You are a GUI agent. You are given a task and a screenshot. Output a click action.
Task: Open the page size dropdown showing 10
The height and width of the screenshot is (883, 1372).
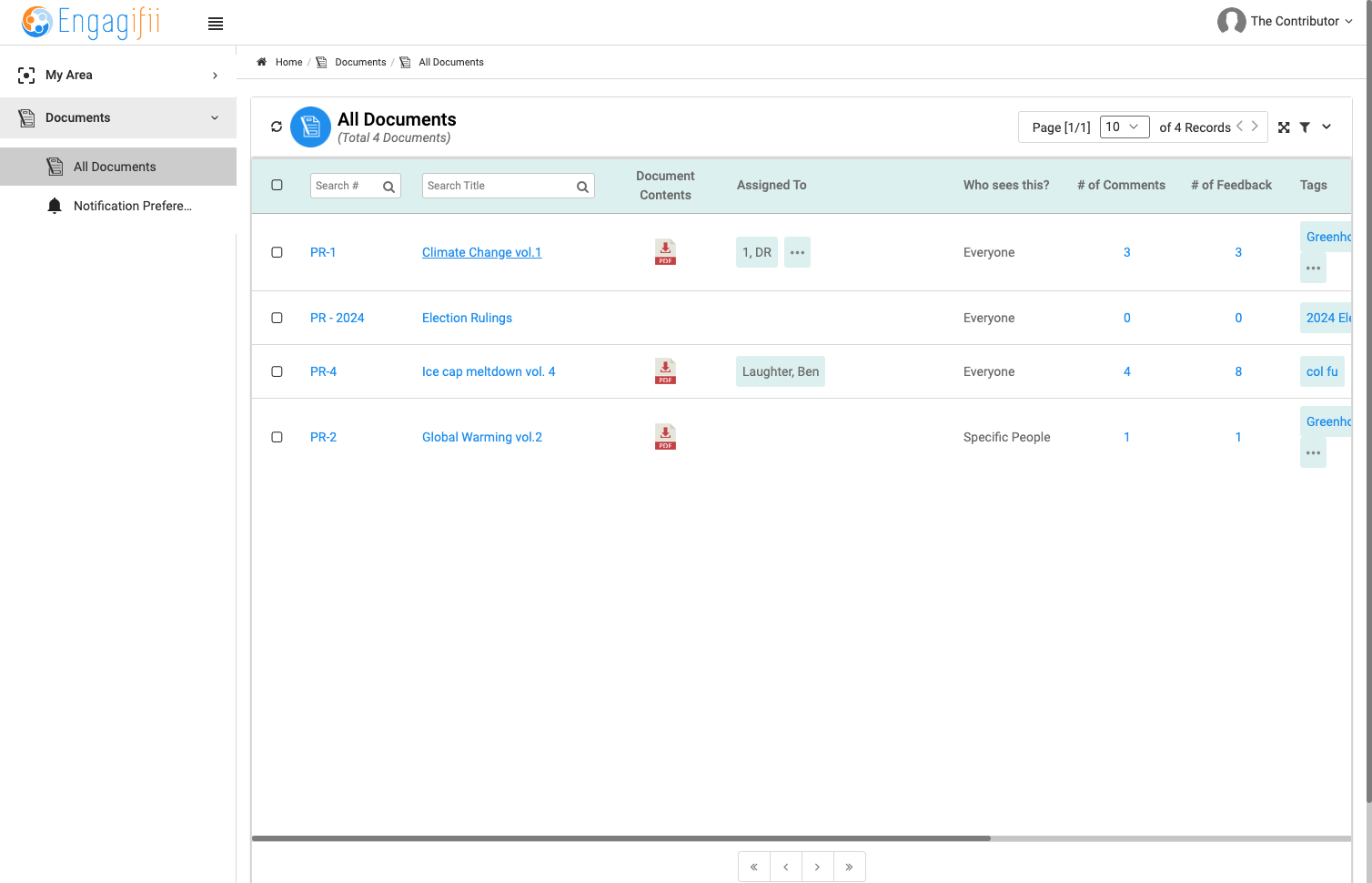[x=1125, y=127]
